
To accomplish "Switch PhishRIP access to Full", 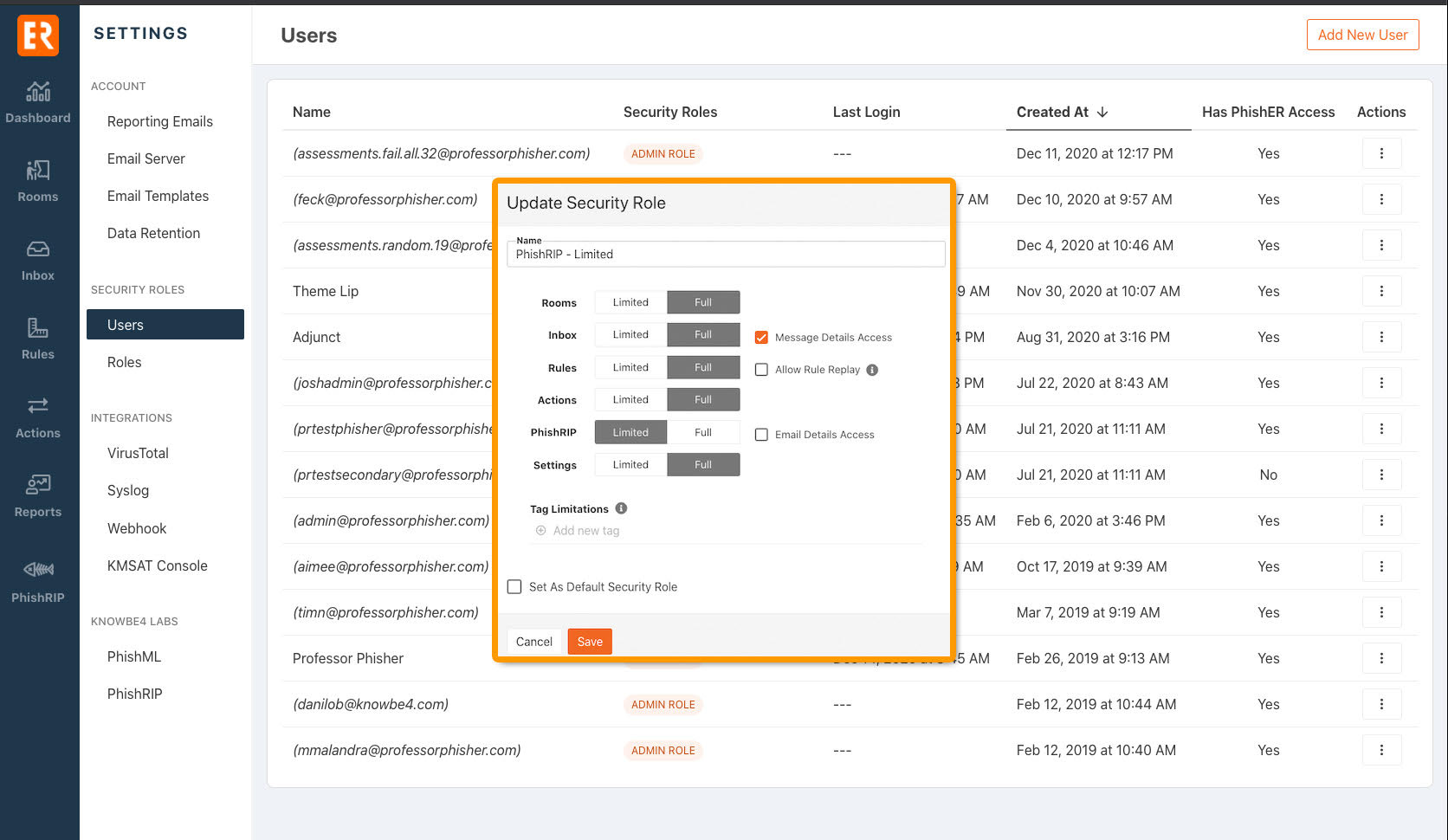I will [x=703, y=431].
